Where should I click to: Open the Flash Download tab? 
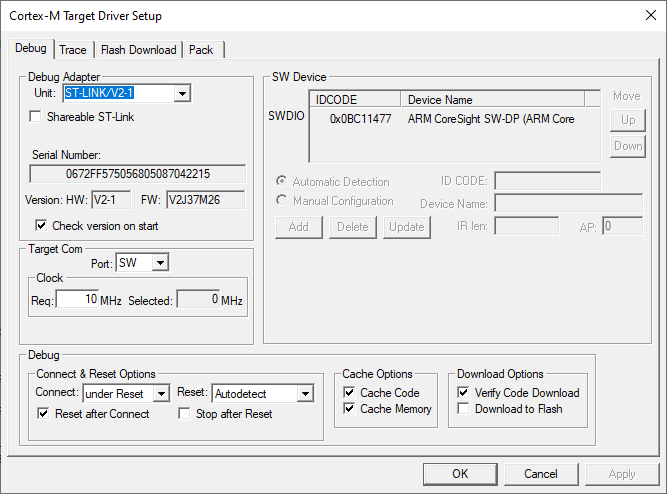(x=139, y=50)
